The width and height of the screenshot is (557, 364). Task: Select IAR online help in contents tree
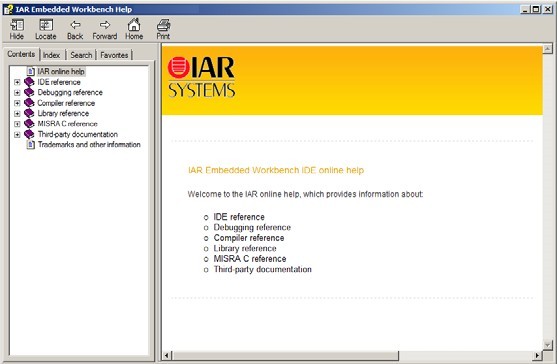pyautogui.click(x=61, y=71)
